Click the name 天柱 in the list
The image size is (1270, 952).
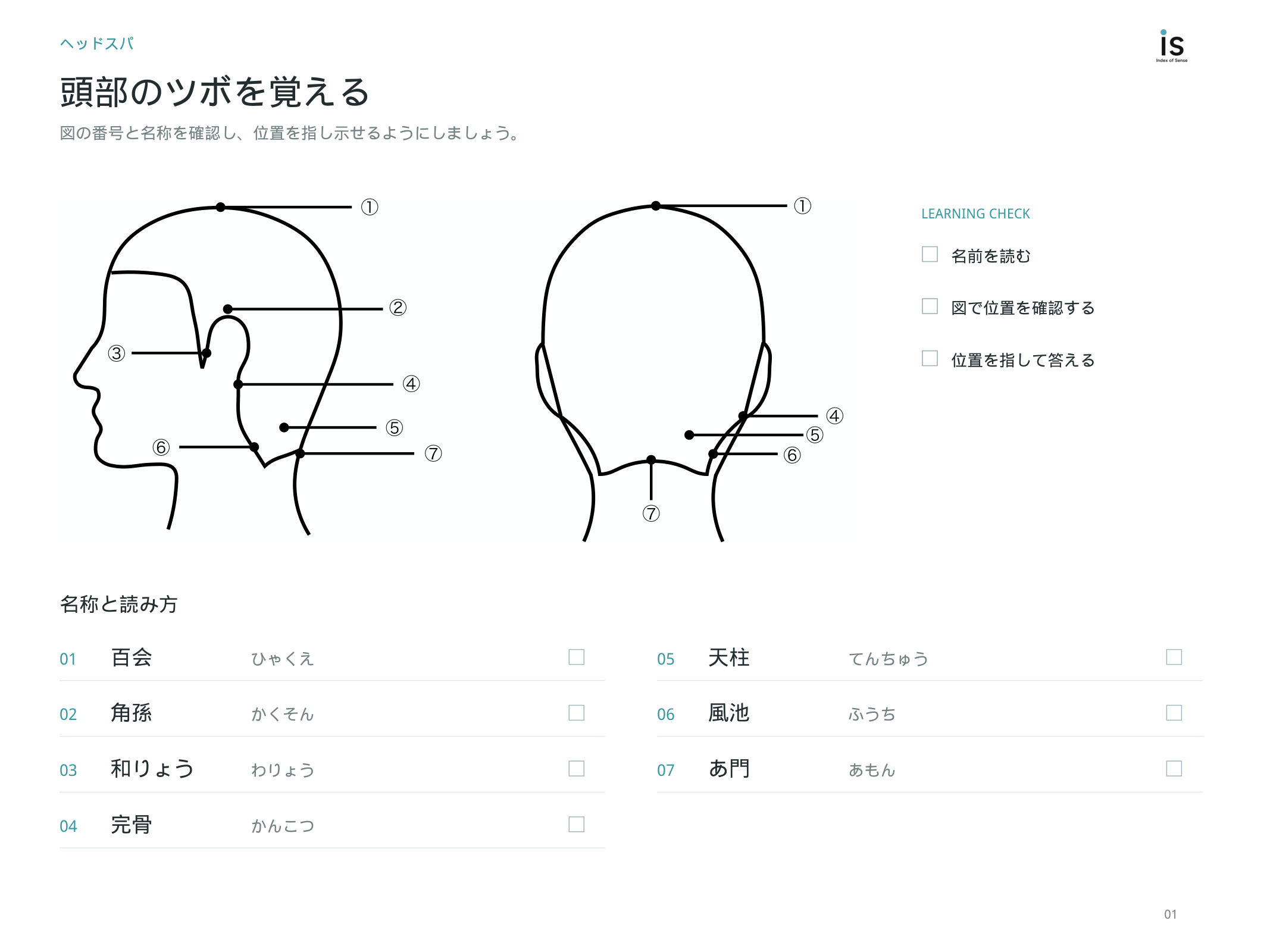point(729,657)
